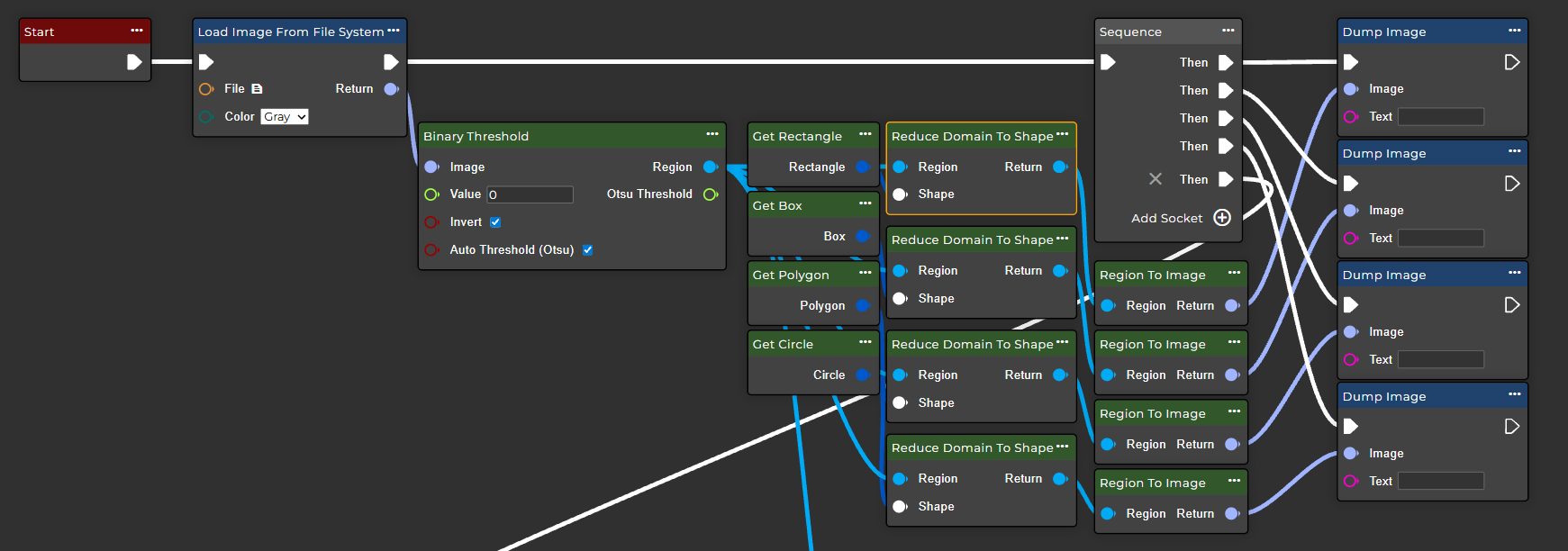Click the Add Socket label in Sequence

point(1166,219)
